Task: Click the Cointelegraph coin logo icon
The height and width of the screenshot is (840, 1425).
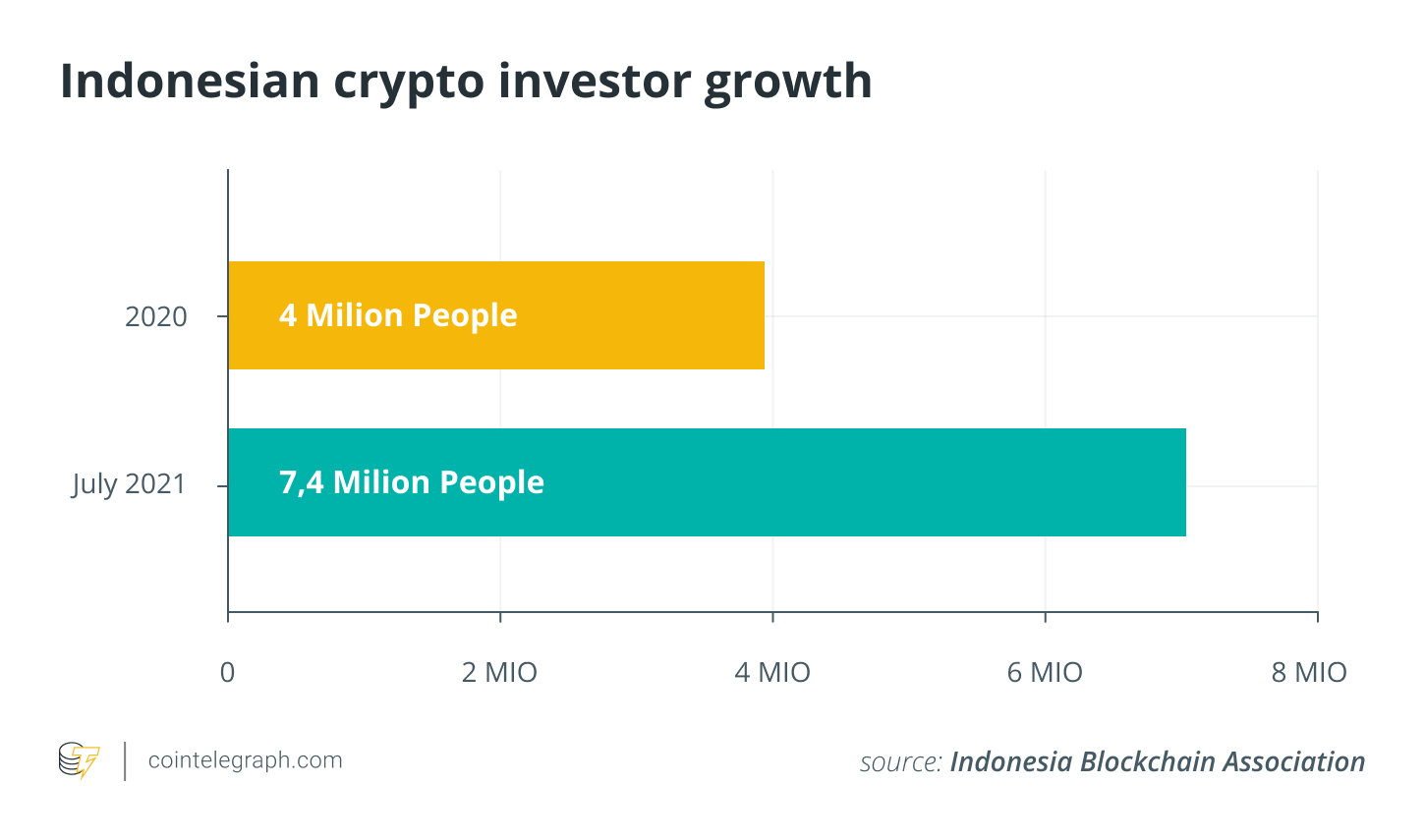Action: pyautogui.click(x=79, y=760)
